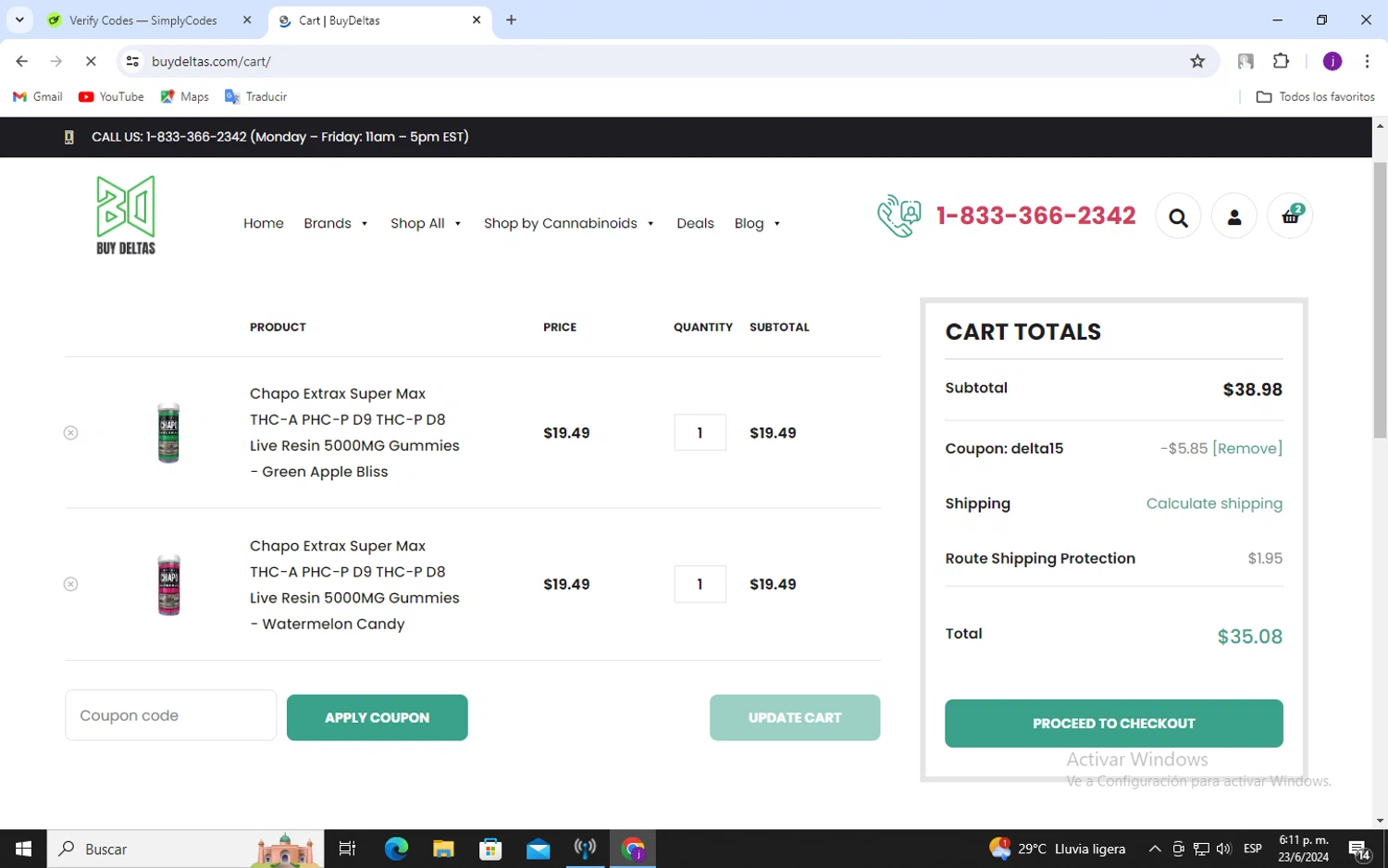The image size is (1388, 868).
Task: Open the site search magnifier icon
Action: pos(1178,217)
